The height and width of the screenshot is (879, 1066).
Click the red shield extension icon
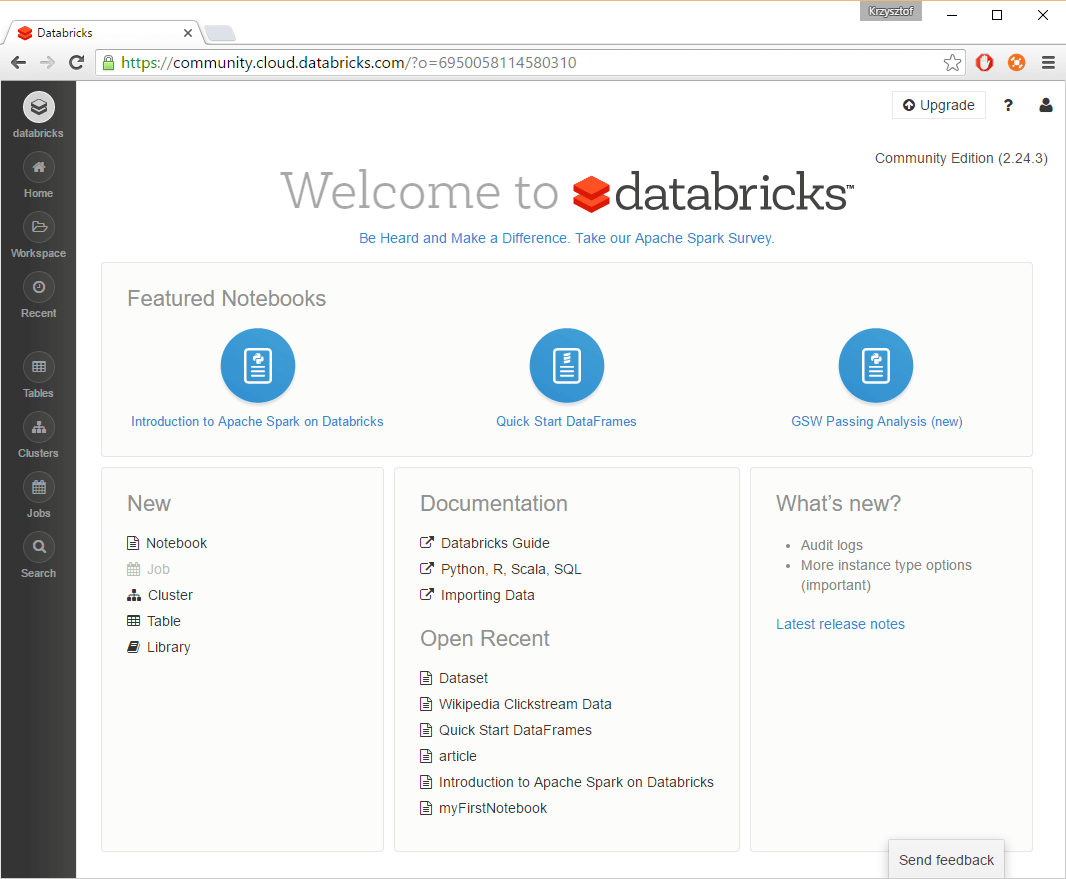click(x=984, y=63)
